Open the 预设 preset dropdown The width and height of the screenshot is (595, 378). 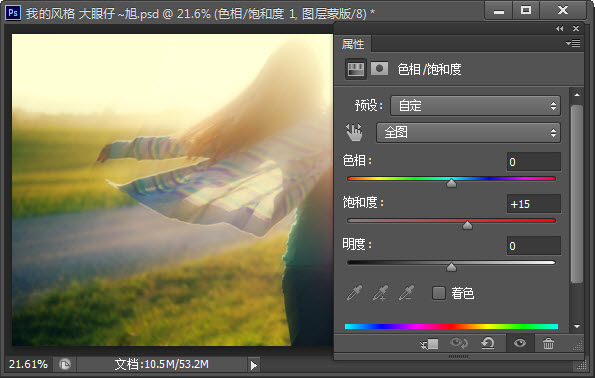[475, 106]
